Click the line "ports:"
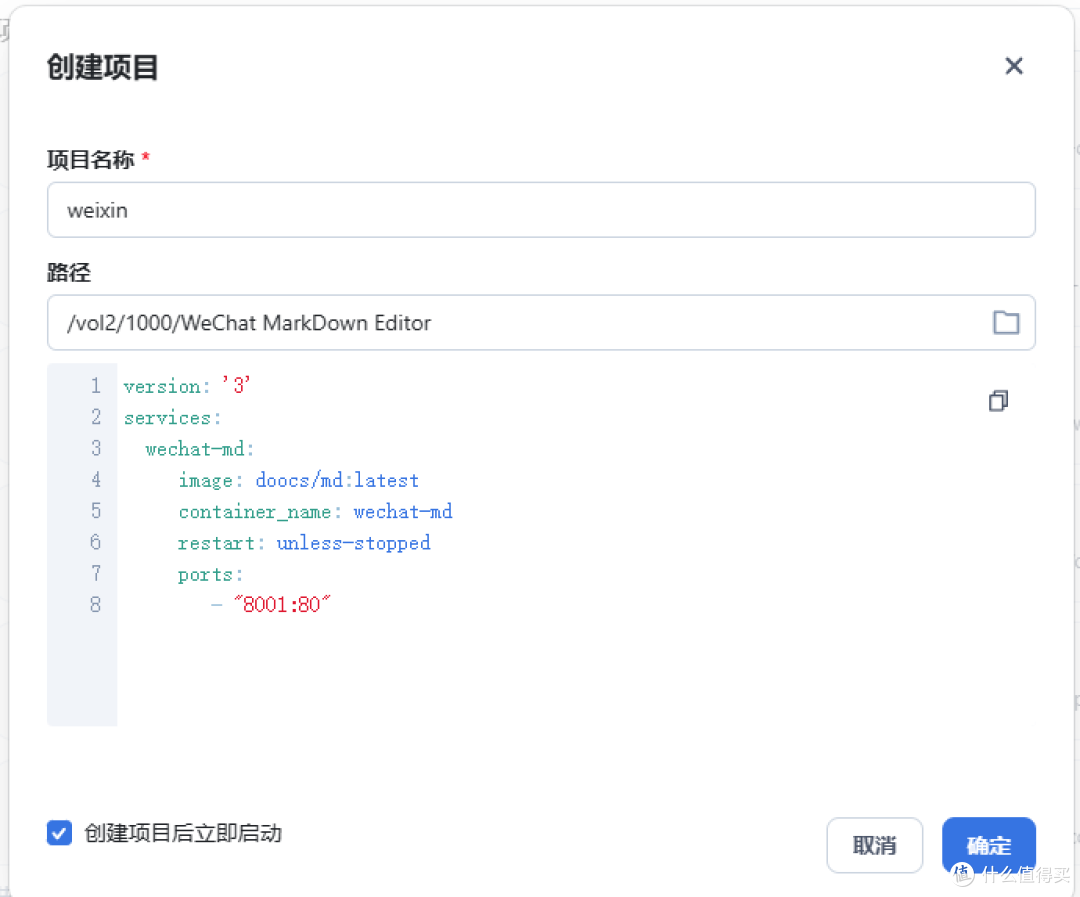Screen dimensions: 1080x897 210,575
